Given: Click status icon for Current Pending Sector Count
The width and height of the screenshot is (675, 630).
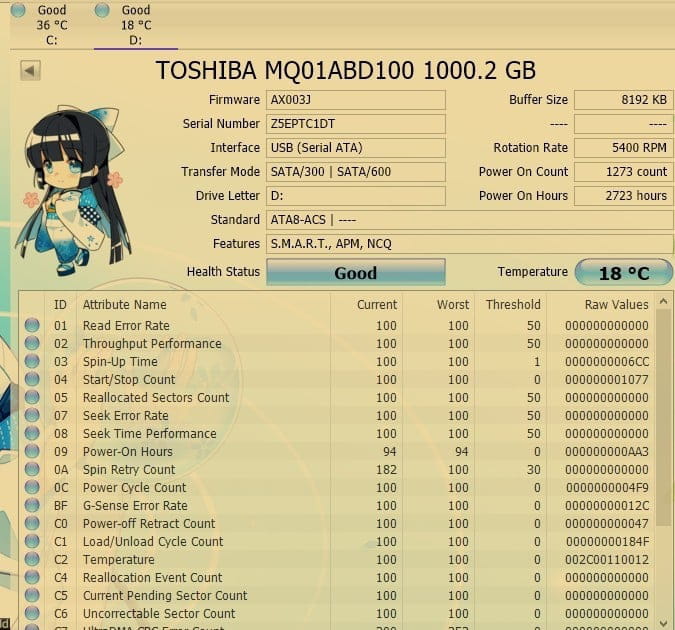Looking at the screenshot, I should [x=32, y=595].
